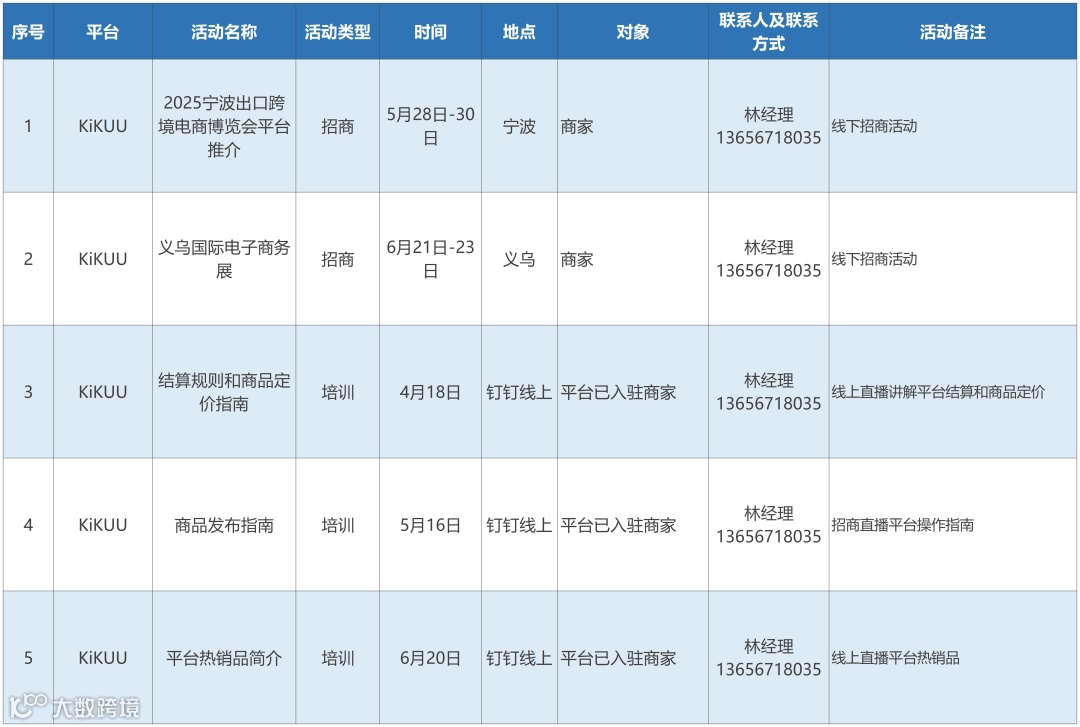Viewport: 1080px width, 727px height.
Task: Select the 活动名称 column header
Action: pyautogui.click(x=224, y=32)
